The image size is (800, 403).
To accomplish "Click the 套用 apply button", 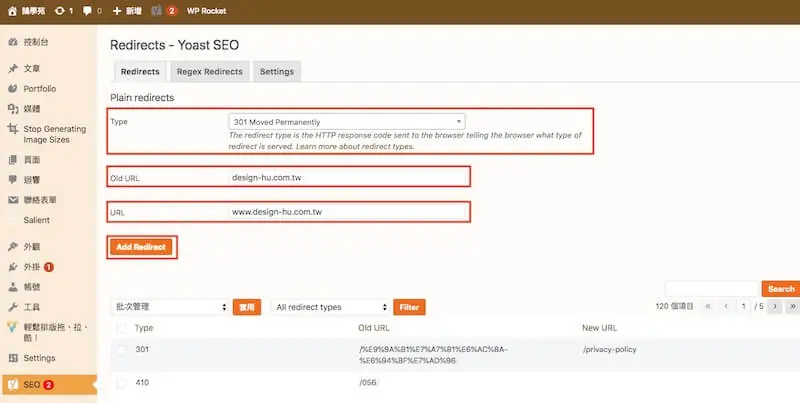I will coord(247,307).
